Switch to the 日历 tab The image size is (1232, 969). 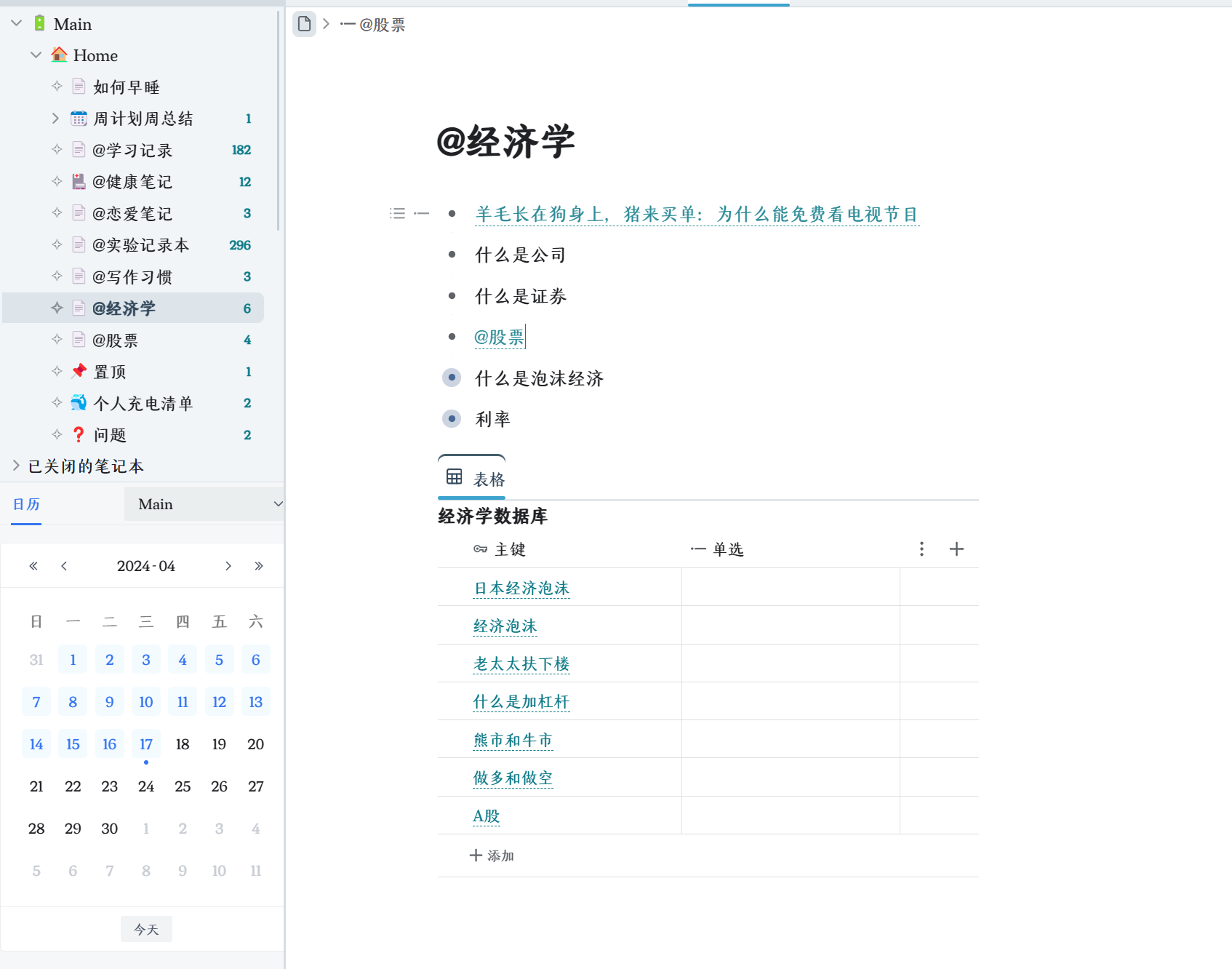tap(26, 505)
